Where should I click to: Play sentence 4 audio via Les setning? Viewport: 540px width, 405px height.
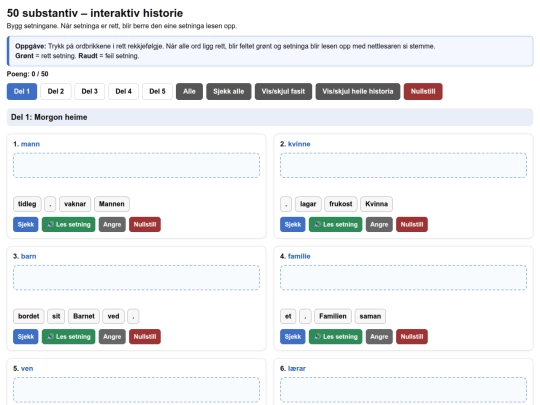(x=335, y=337)
